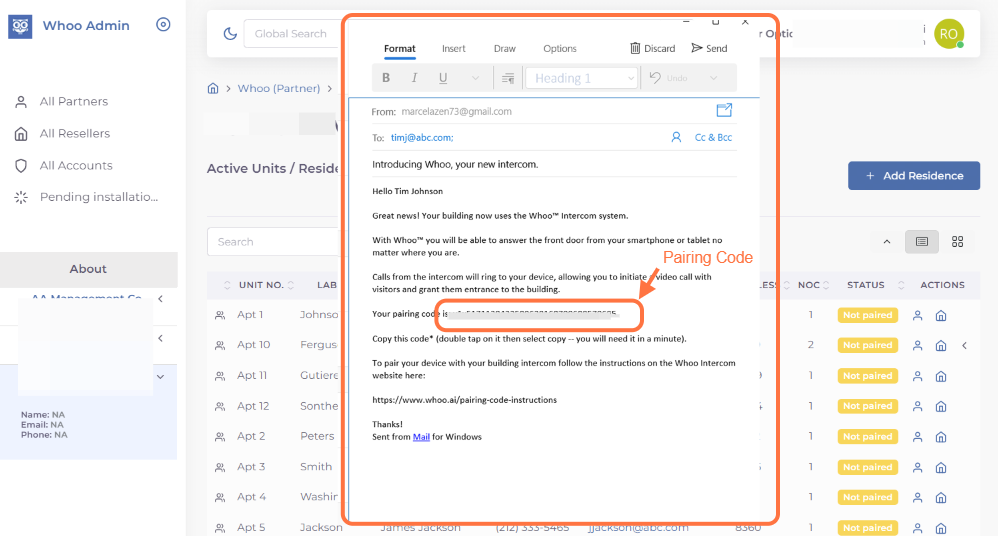Discard the email draft

click(652, 48)
